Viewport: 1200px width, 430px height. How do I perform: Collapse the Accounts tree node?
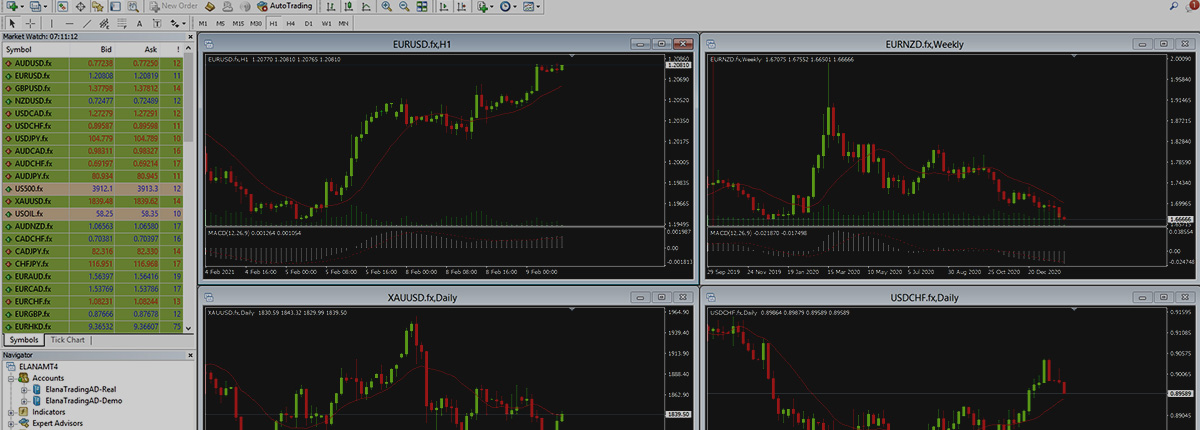pos(12,378)
